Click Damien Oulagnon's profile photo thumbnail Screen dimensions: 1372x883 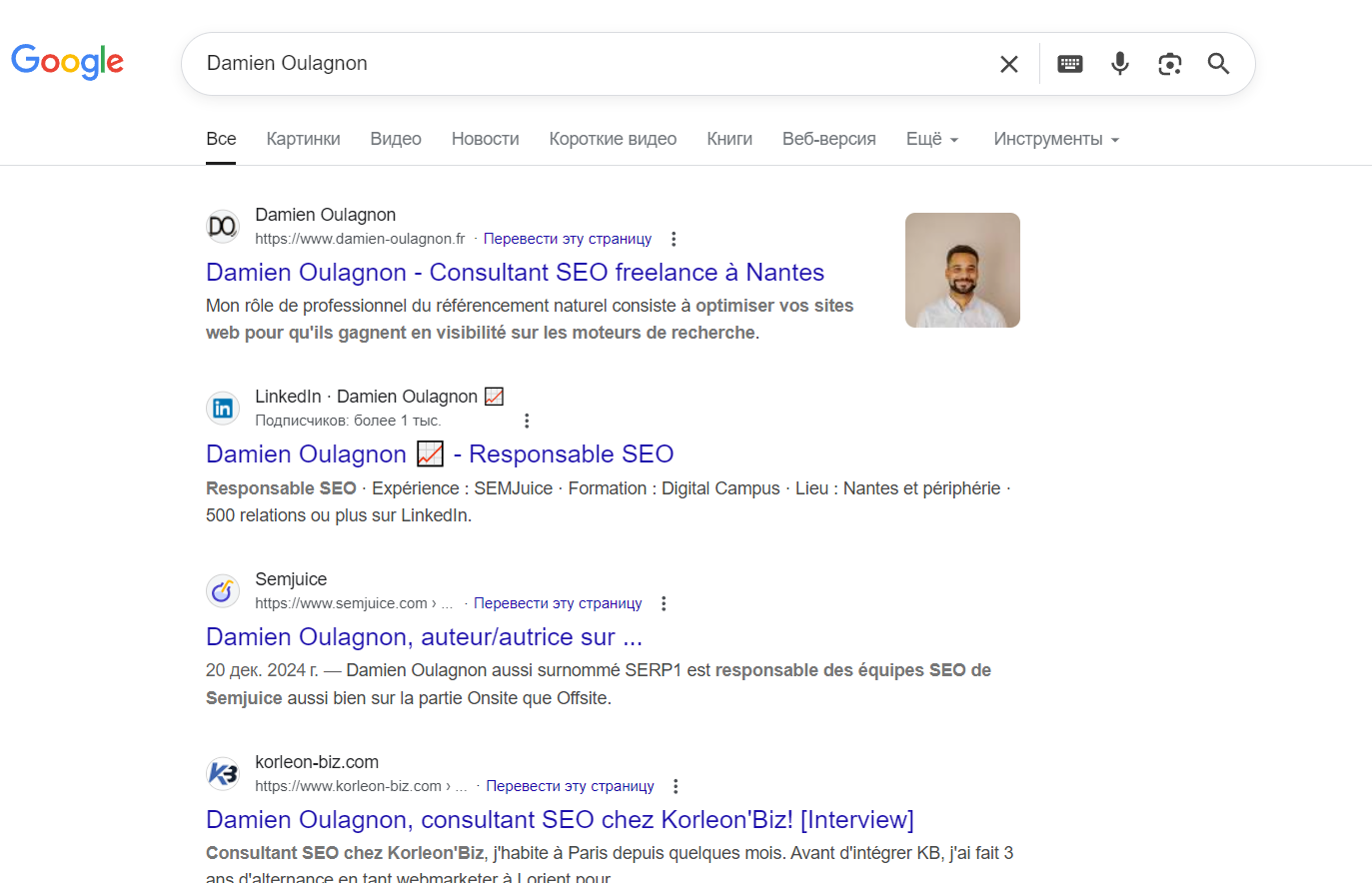point(961,270)
